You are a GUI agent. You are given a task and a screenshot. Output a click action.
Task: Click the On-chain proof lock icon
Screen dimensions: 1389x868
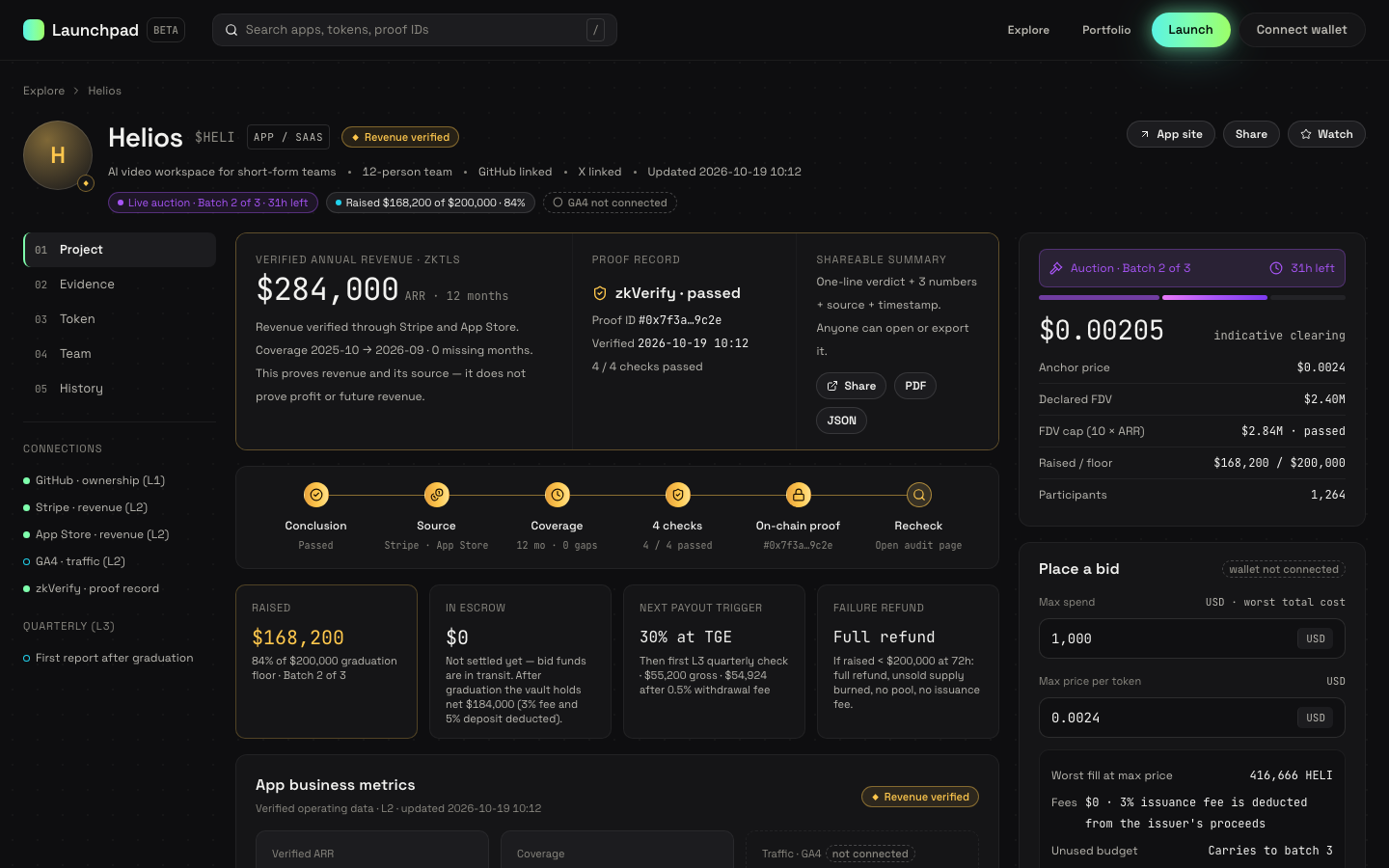point(799,495)
